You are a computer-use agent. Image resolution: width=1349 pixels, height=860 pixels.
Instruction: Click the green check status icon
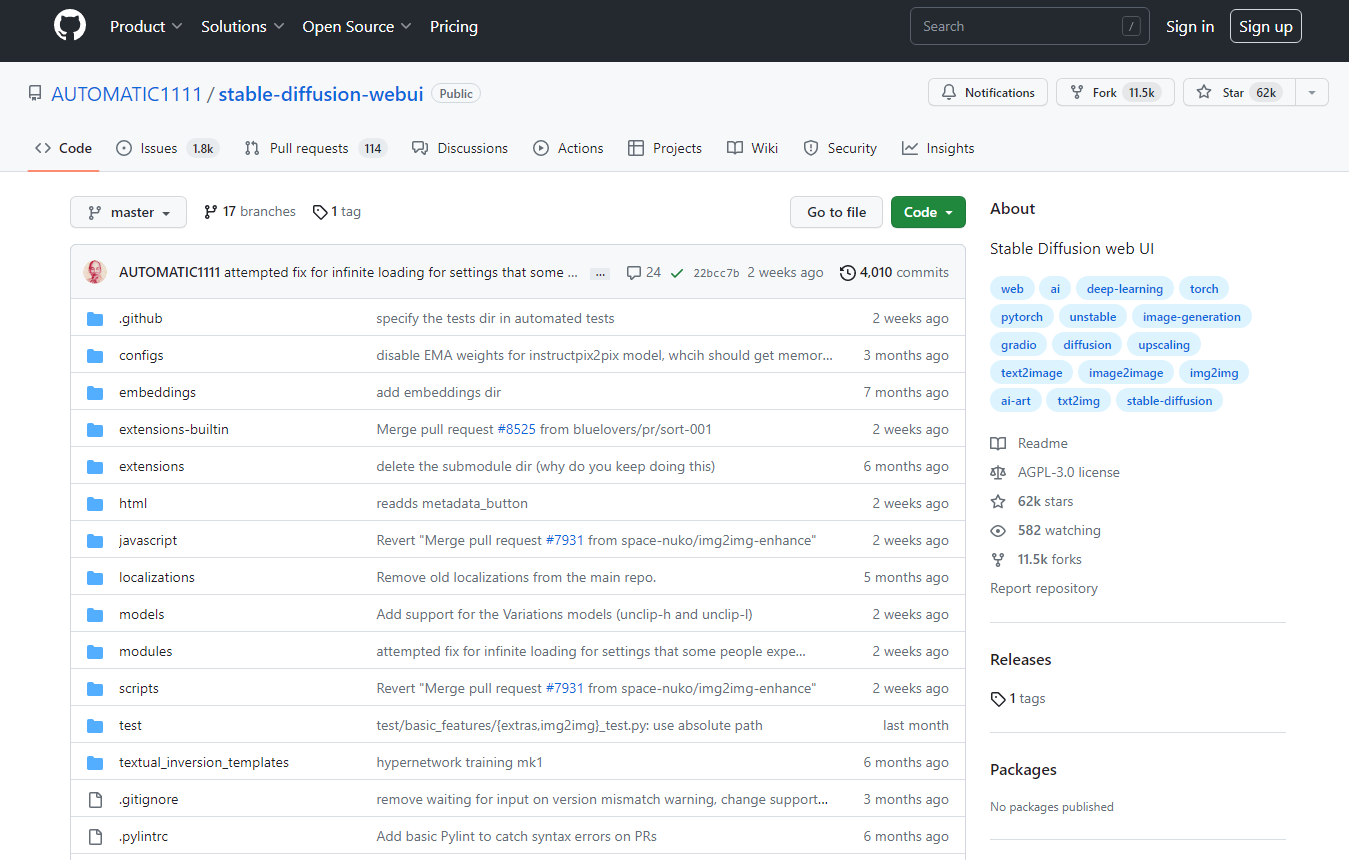(677, 272)
